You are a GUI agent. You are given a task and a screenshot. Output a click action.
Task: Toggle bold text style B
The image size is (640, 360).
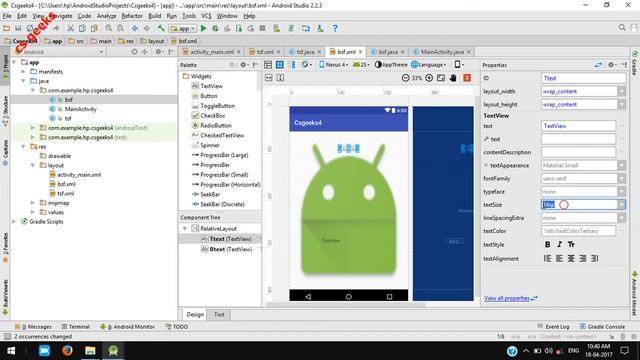pos(547,244)
